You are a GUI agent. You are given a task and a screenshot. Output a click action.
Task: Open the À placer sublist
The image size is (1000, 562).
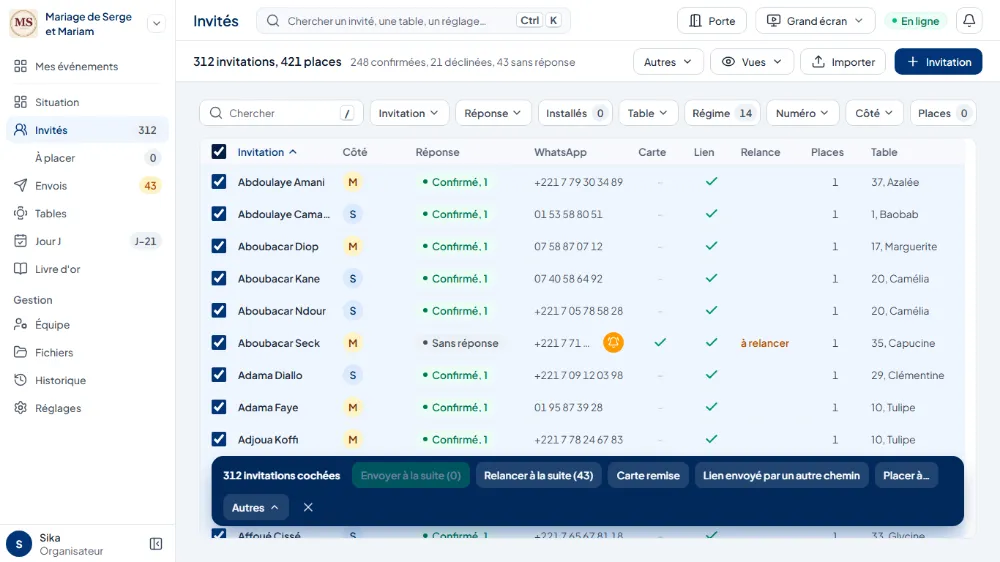[87, 158]
